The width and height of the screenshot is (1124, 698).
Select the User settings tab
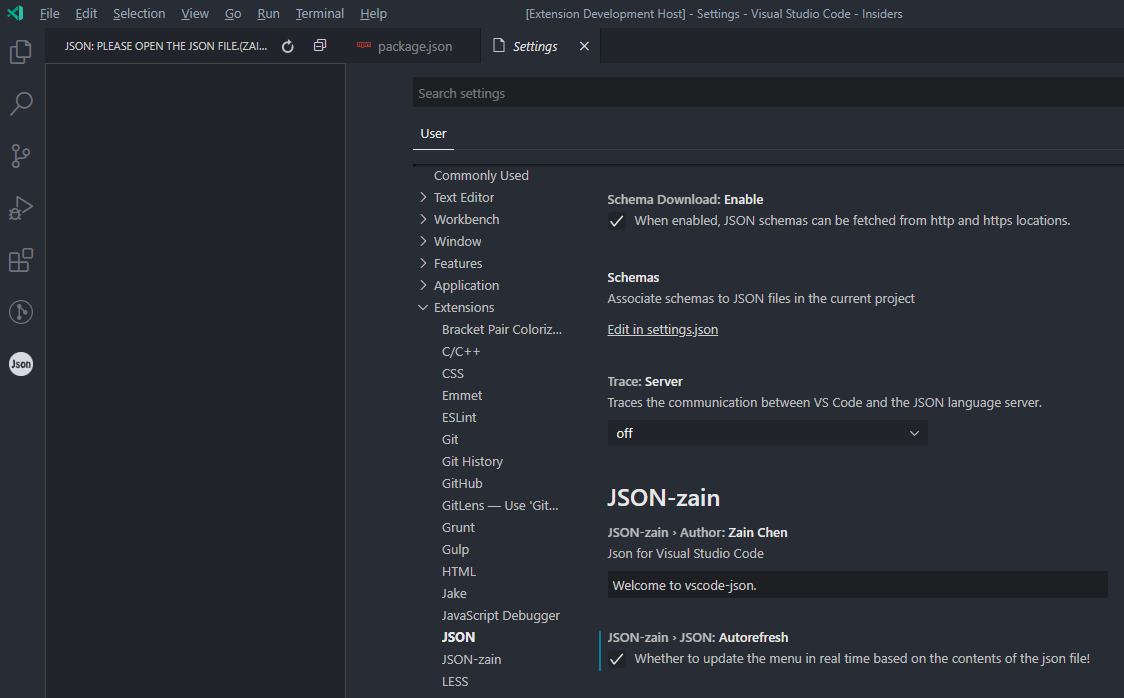coord(433,134)
